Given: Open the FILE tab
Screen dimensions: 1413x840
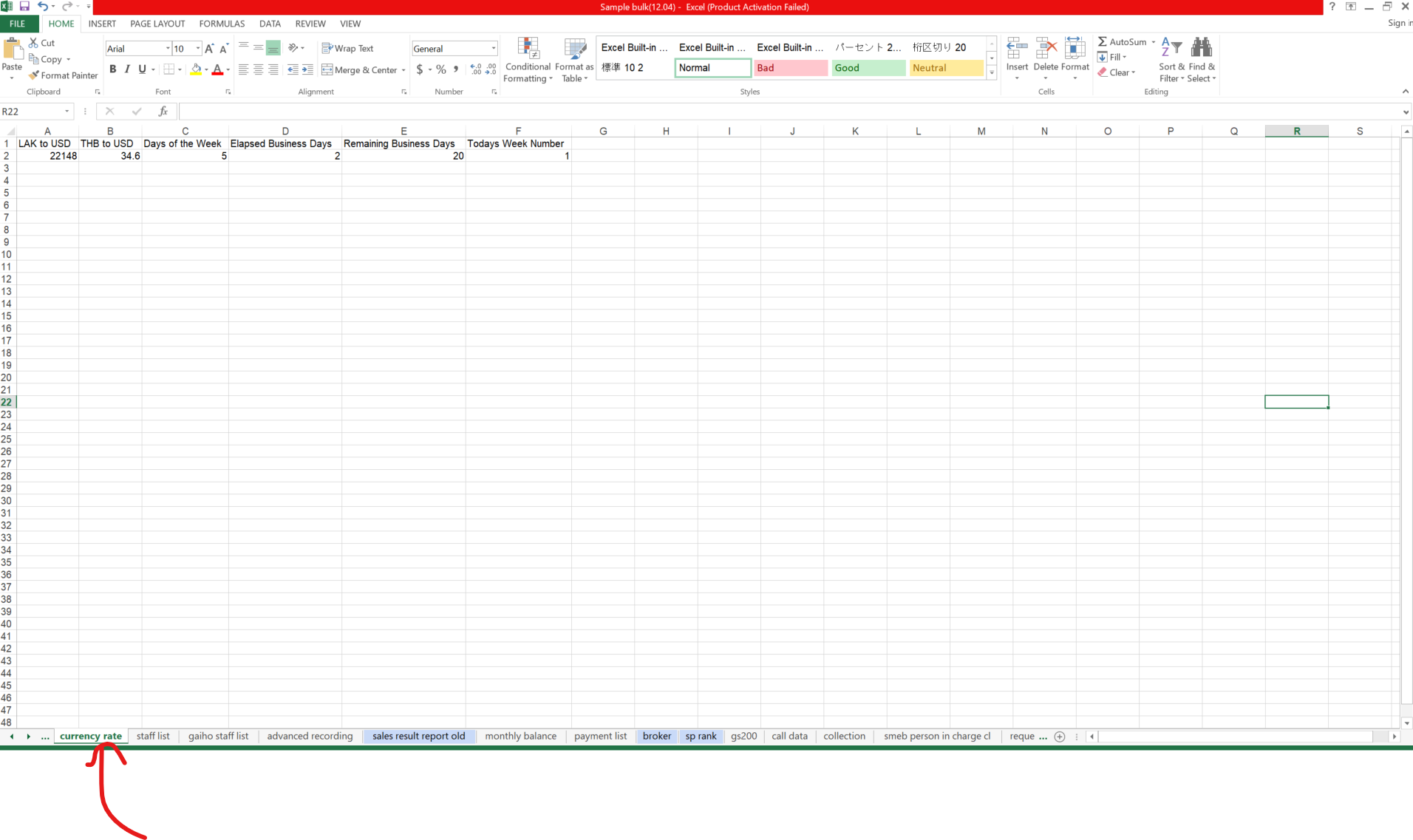Looking at the screenshot, I should point(18,24).
